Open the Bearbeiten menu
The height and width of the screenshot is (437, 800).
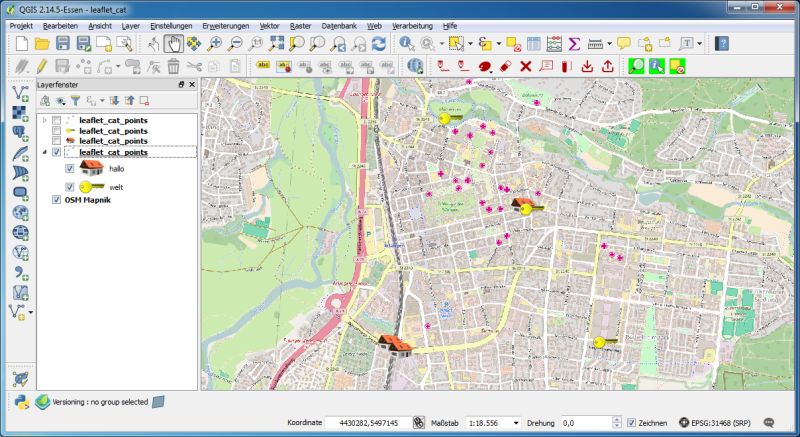pyautogui.click(x=60, y=26)
